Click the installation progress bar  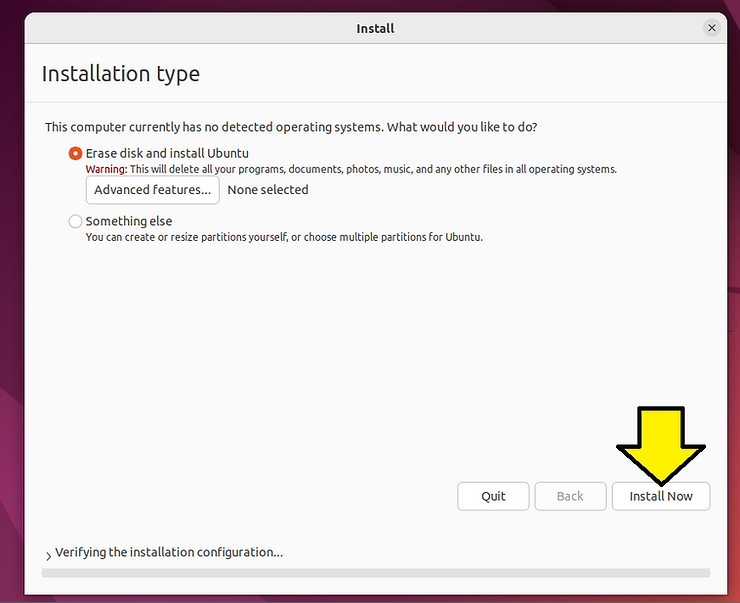(376, 573)
